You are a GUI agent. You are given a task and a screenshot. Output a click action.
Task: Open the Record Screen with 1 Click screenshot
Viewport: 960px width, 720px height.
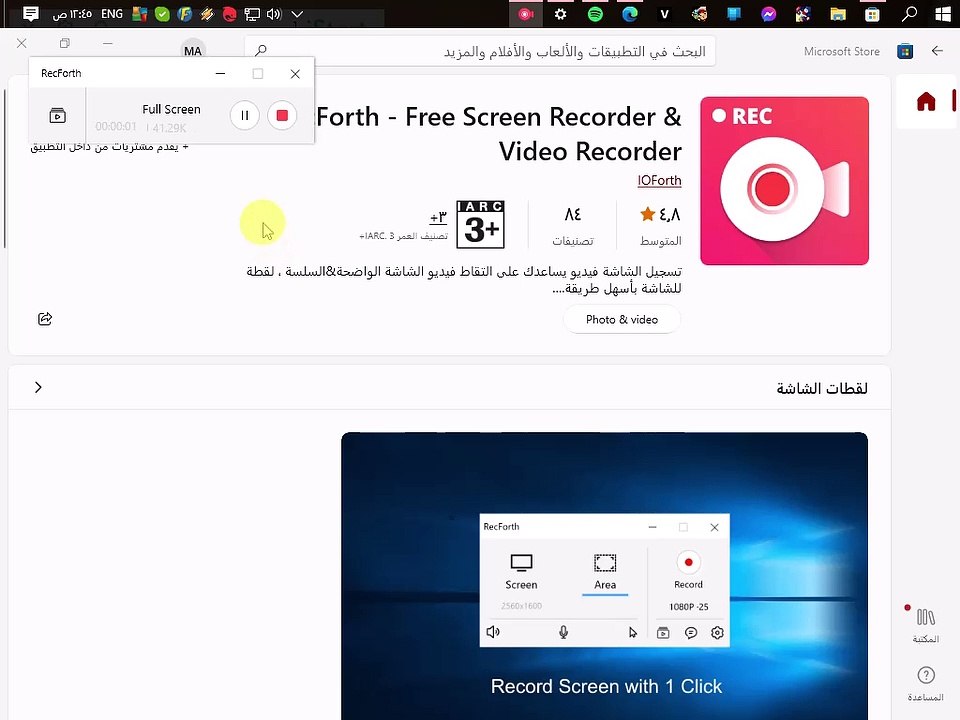pos(604,576)
